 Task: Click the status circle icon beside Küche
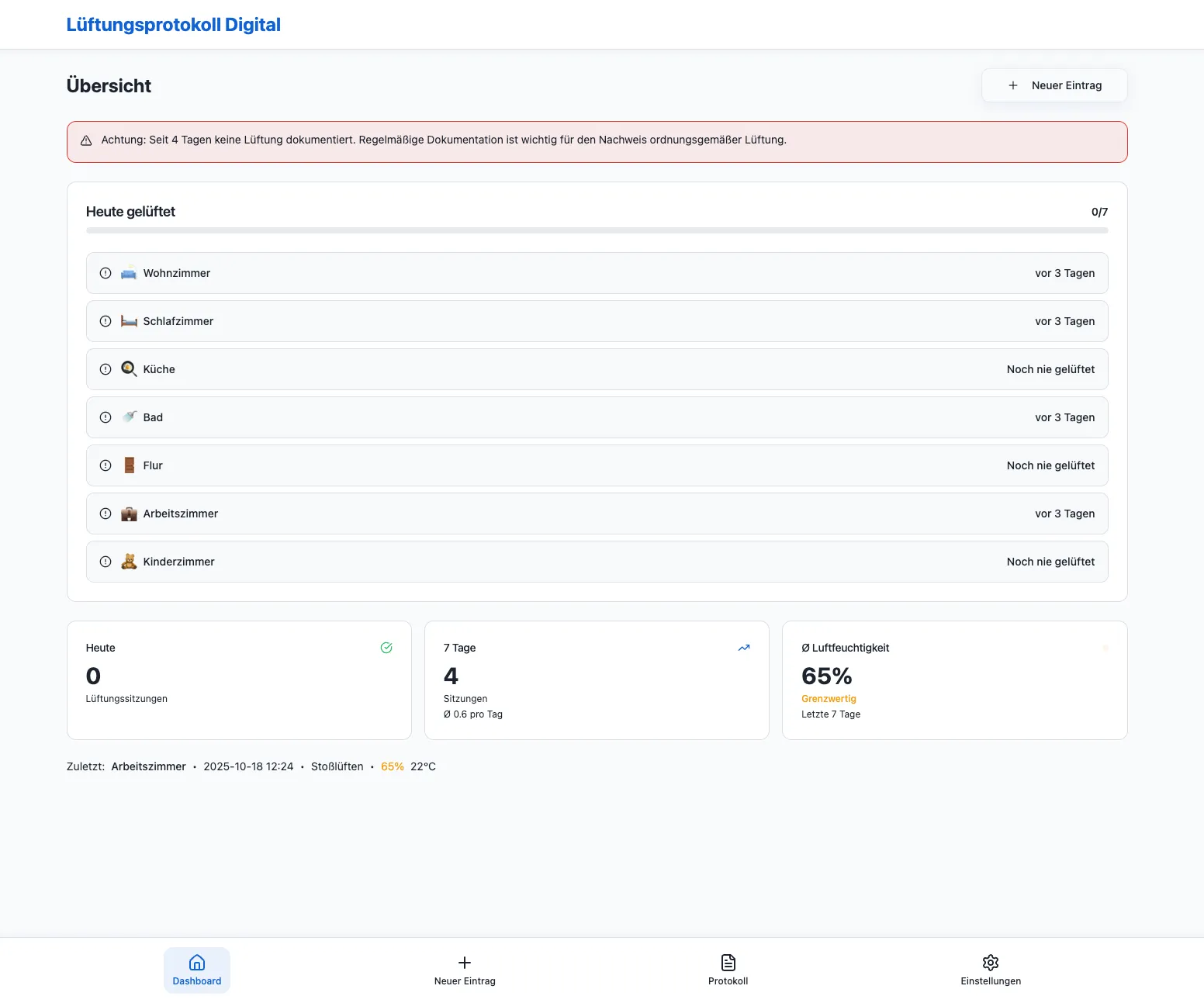106,369
